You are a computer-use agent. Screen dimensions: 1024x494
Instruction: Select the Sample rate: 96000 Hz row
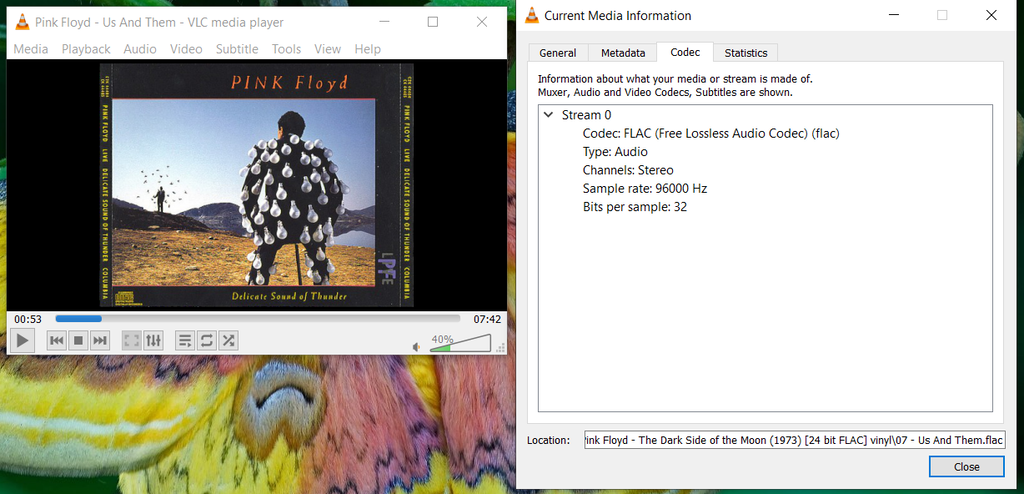[645, 188]
